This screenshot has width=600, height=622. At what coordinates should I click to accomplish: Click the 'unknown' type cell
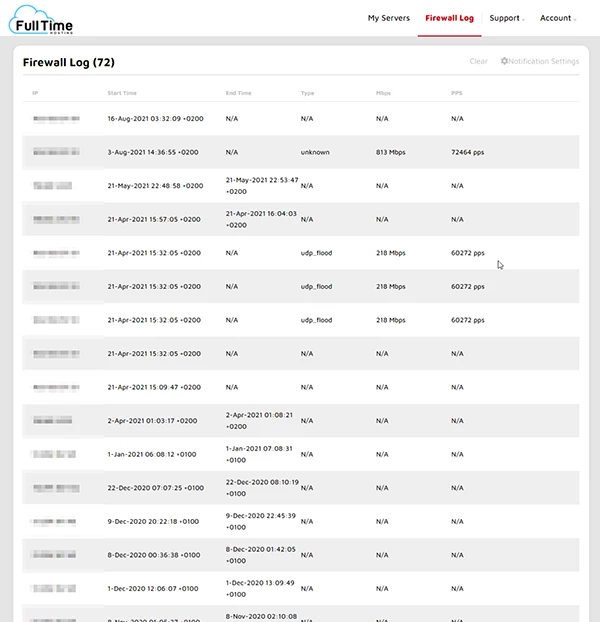[x=315, y=152]
